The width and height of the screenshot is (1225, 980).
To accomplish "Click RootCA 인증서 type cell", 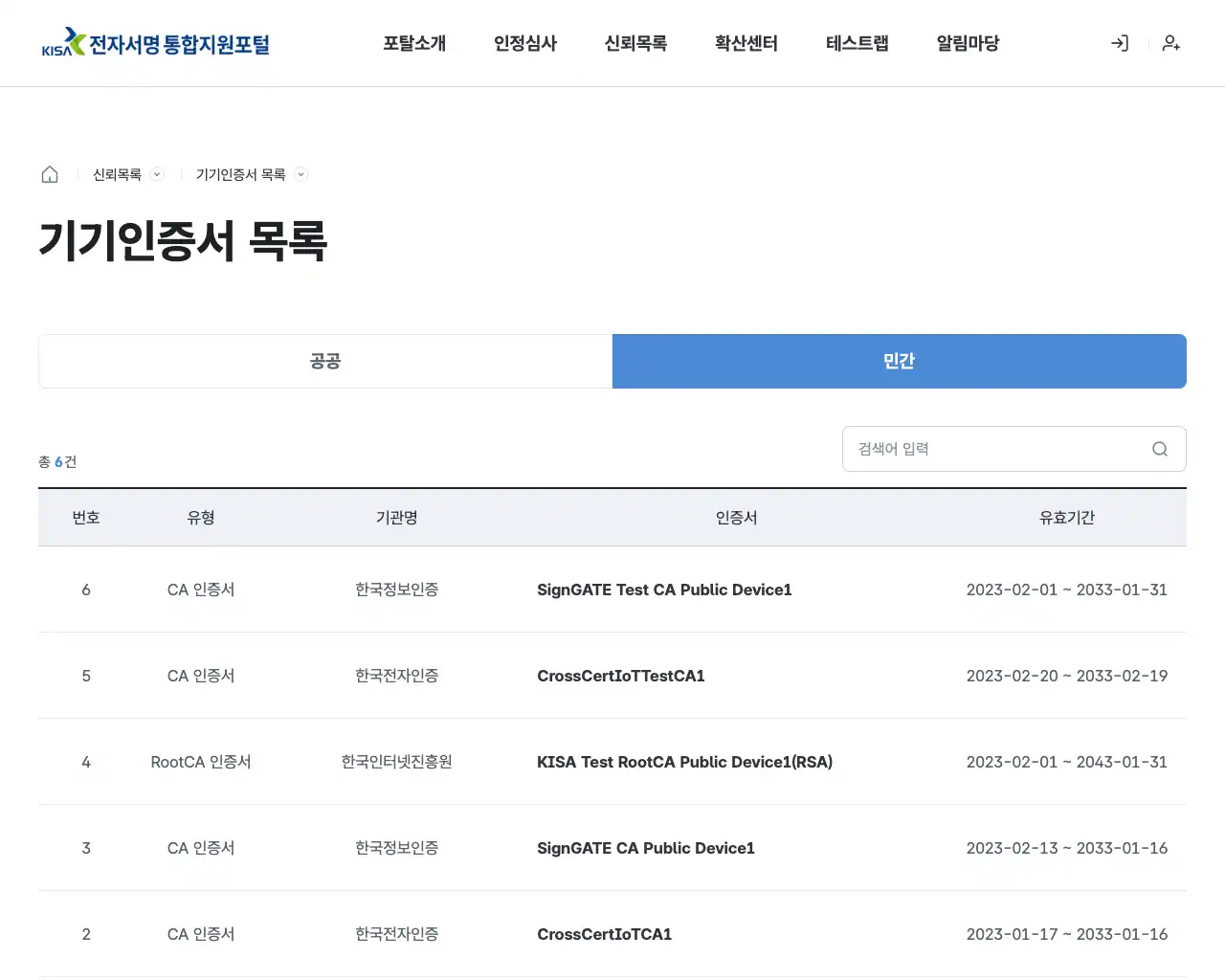I will pos(201,762).
